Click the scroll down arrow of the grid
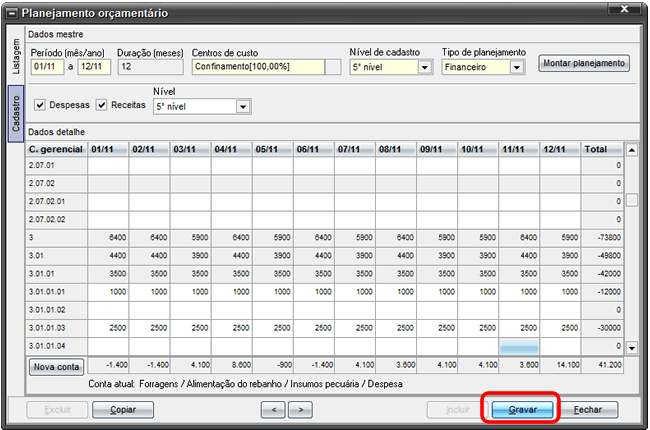This screenshot has height=430, width=650. pos(631,347)
